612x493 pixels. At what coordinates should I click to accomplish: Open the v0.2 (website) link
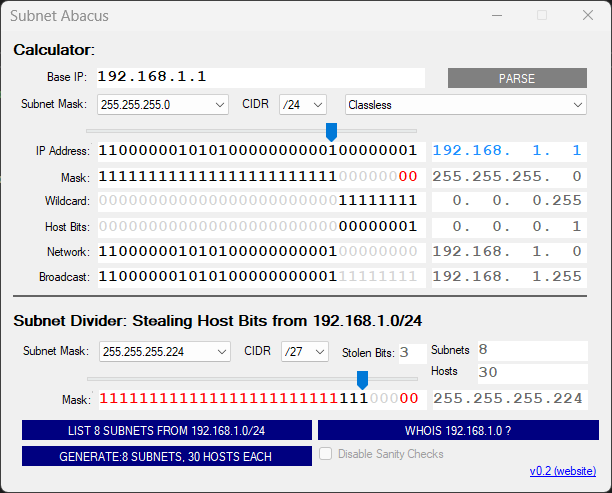[x=565, y=471]
